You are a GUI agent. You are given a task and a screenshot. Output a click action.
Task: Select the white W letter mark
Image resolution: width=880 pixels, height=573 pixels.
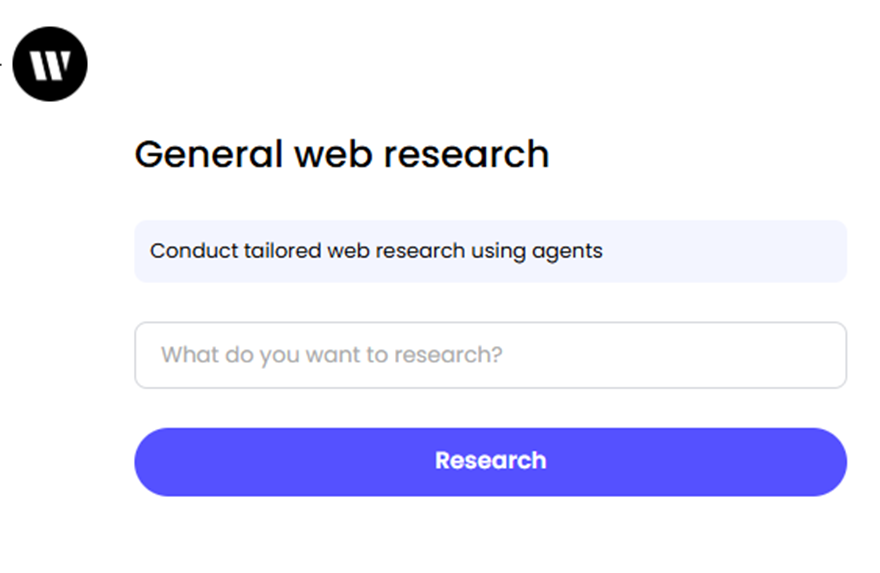coord(51,65)
